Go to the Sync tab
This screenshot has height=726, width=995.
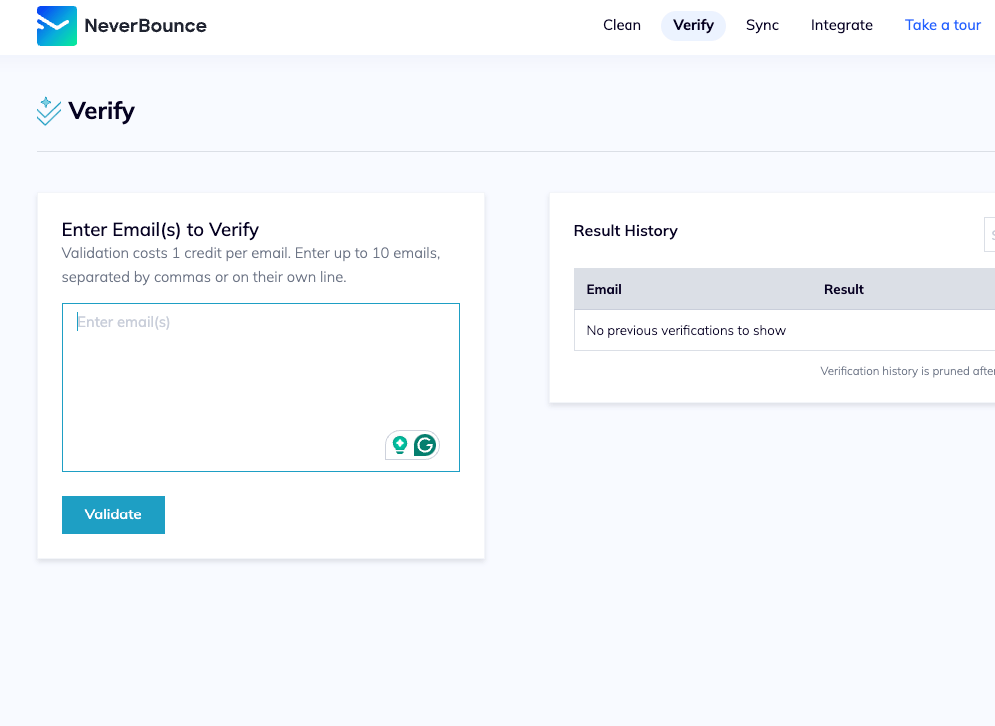tap(762, 25)
